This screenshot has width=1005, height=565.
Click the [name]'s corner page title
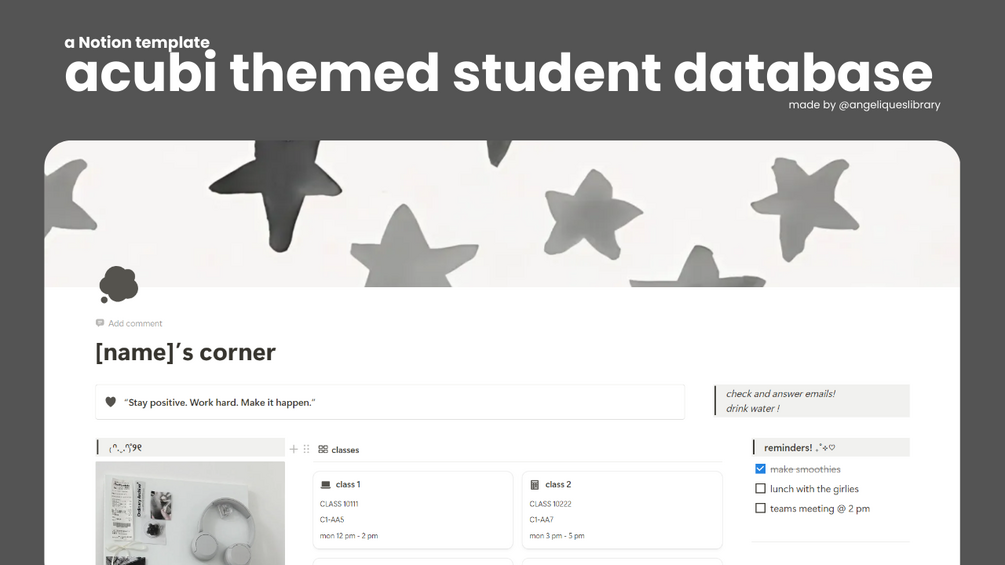pos(186,352)
